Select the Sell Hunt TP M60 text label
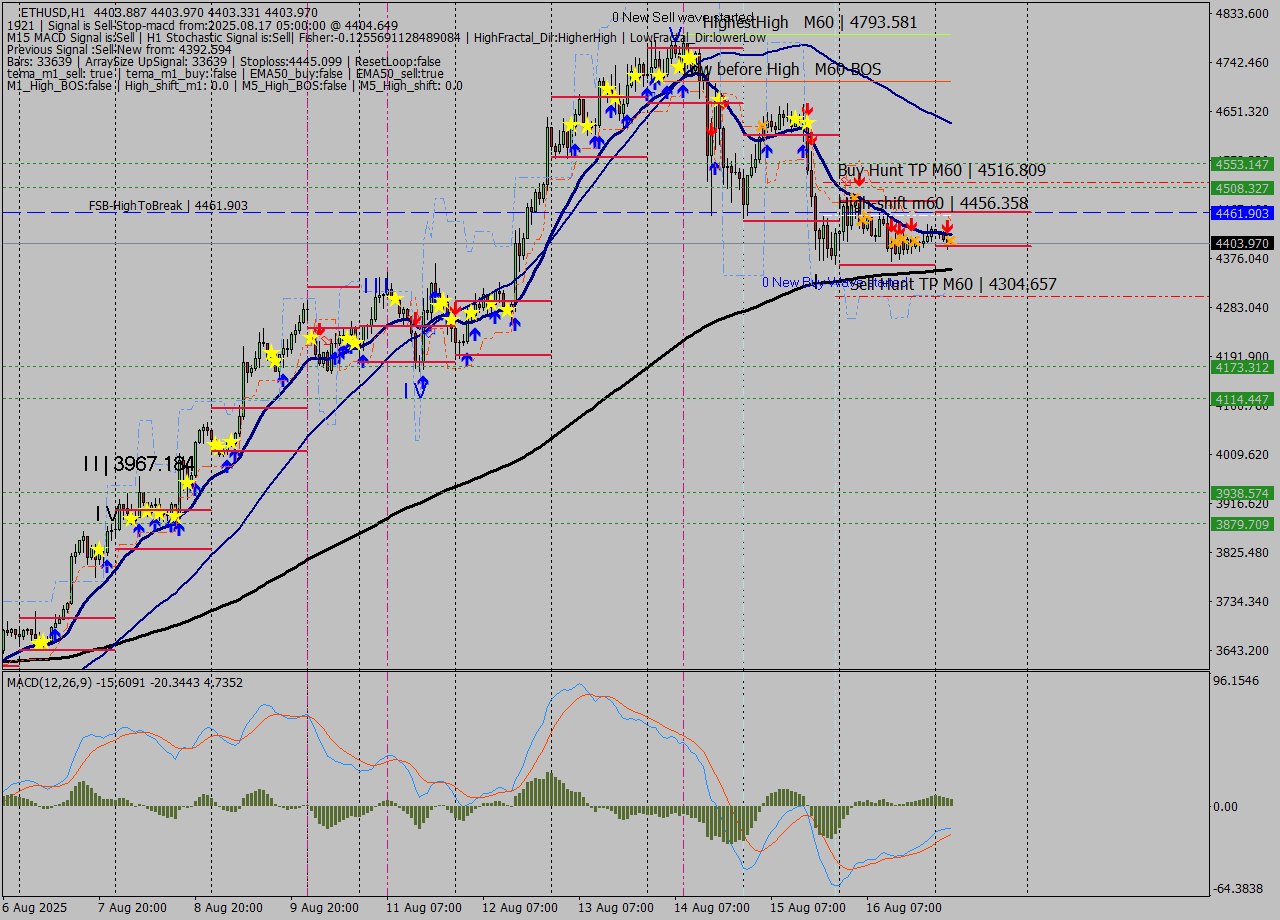The height and width of the screenshot is (920, 1280). point(952,285)
